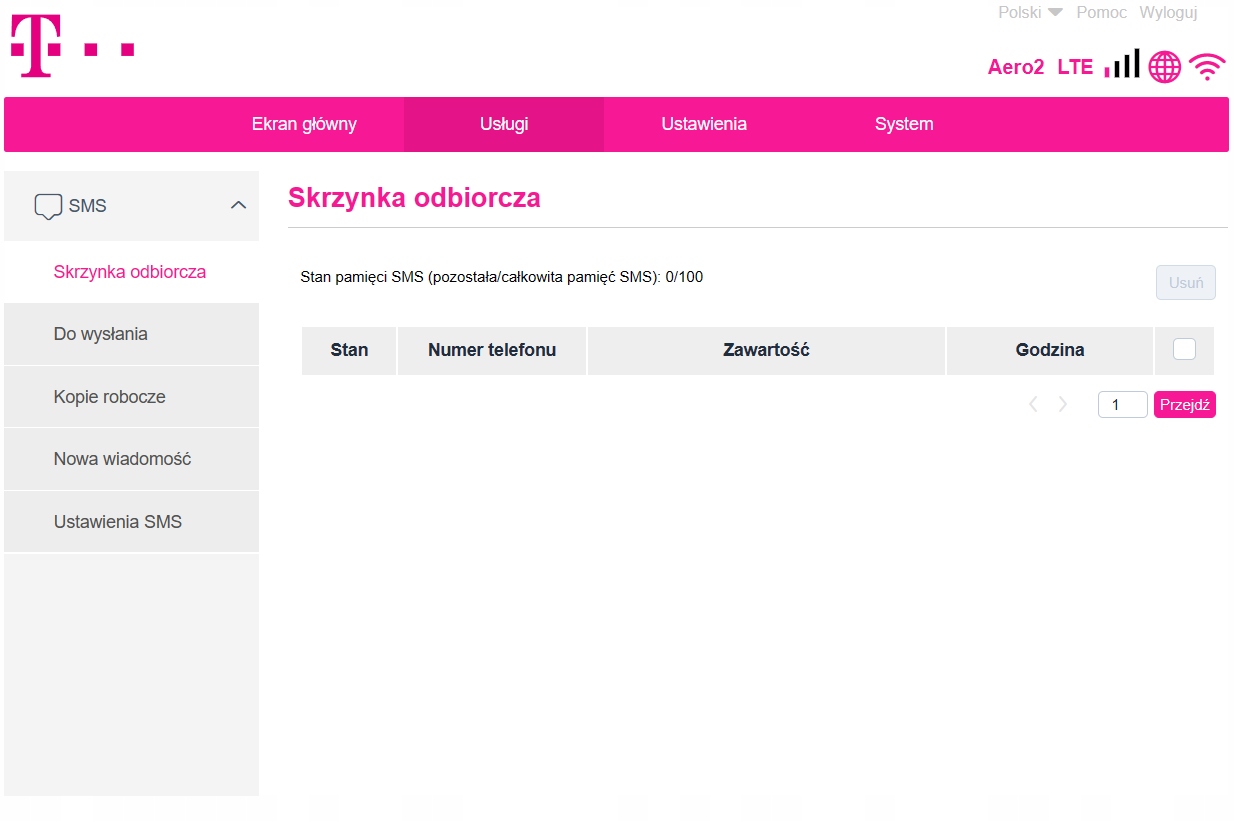Tick the select-all messages checkbox

(x=1184, y=349)
